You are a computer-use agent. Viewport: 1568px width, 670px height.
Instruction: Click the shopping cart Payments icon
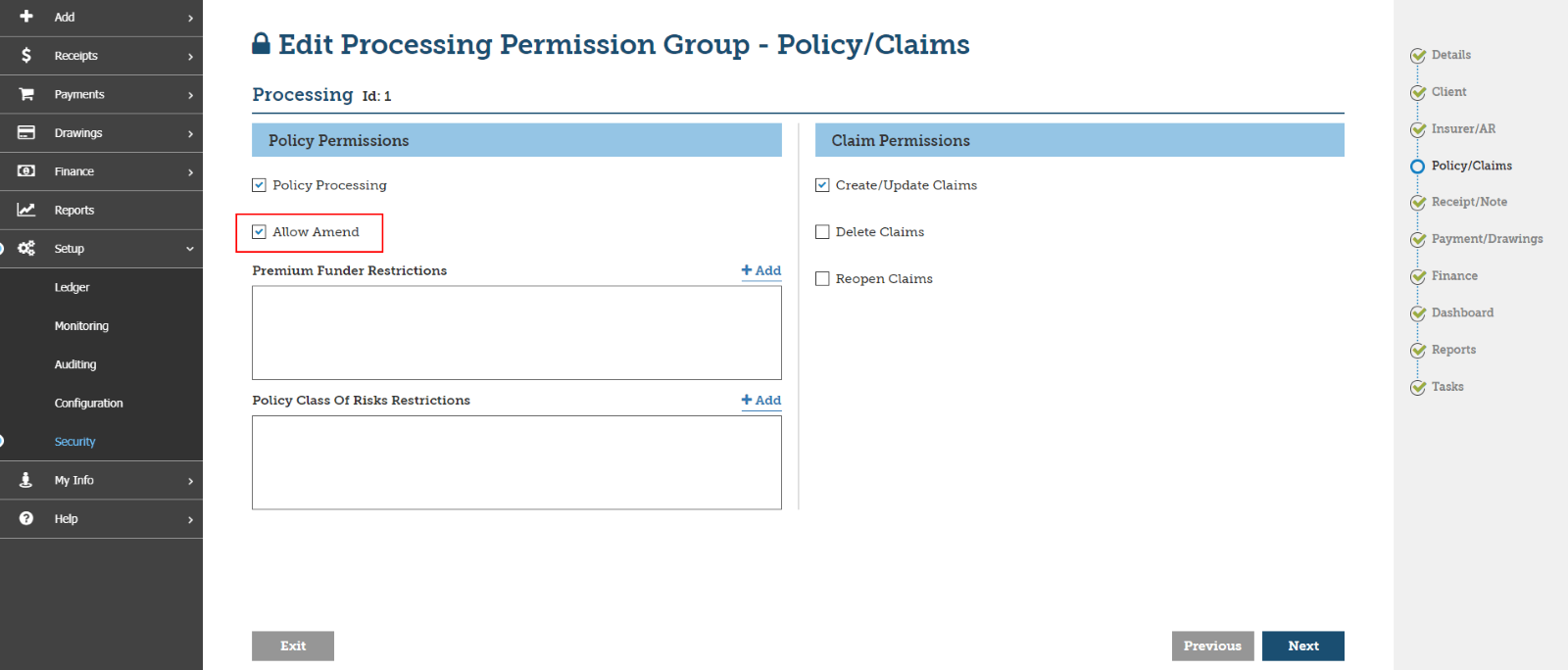point(26,94)
